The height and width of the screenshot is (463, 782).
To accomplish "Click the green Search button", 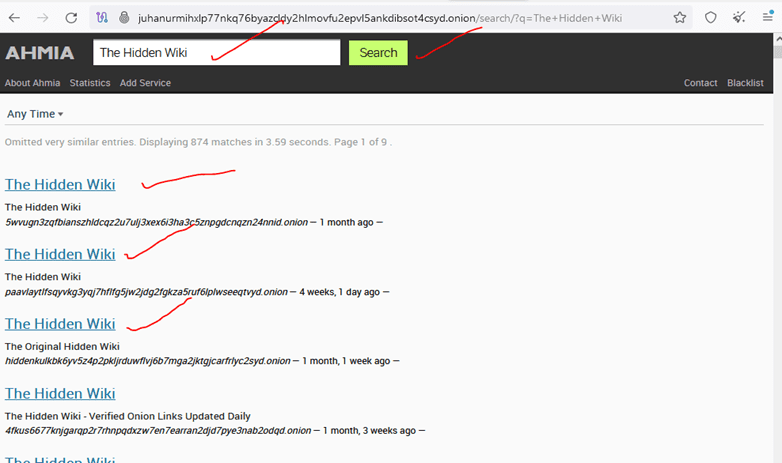I will [378, 52].
